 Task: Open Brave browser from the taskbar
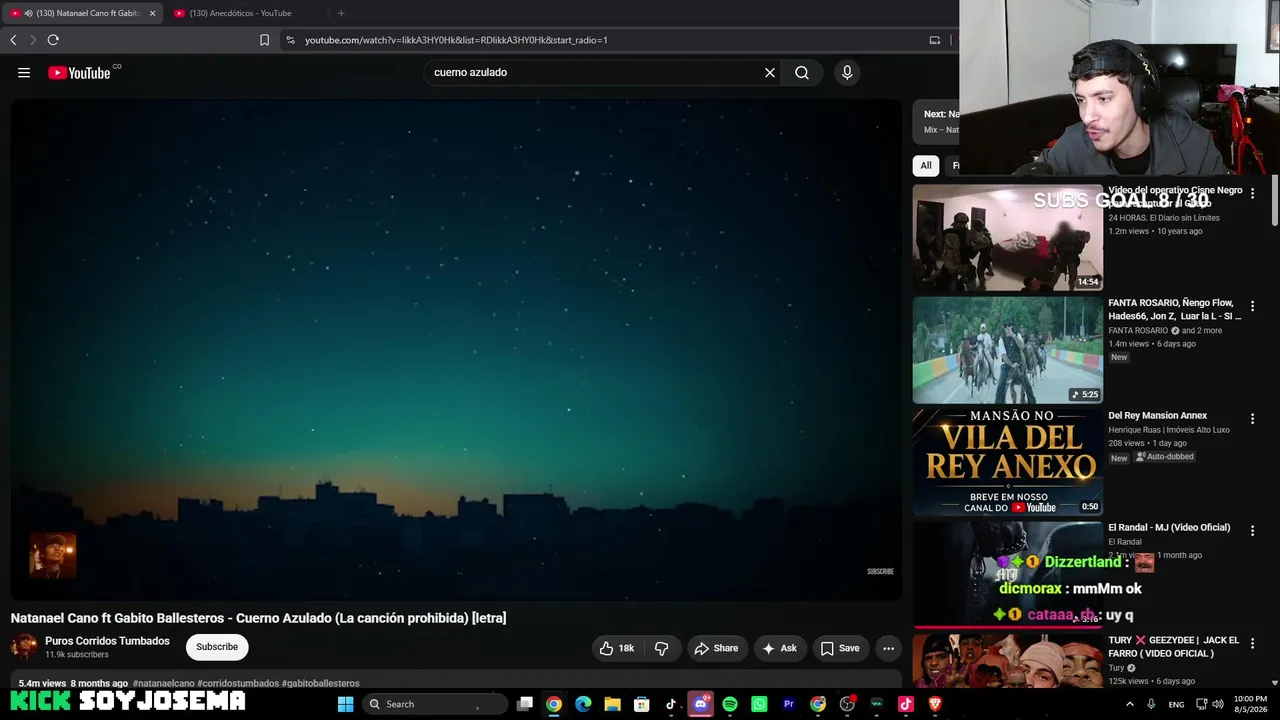click(935, 704)
